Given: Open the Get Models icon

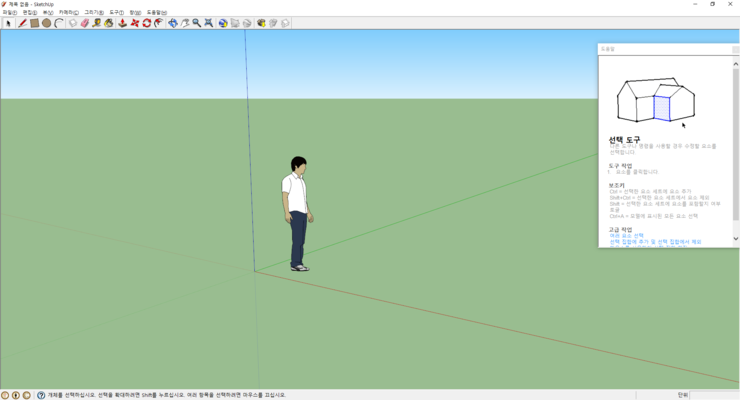Looking at the screenshot, I should tap(261, 23).
